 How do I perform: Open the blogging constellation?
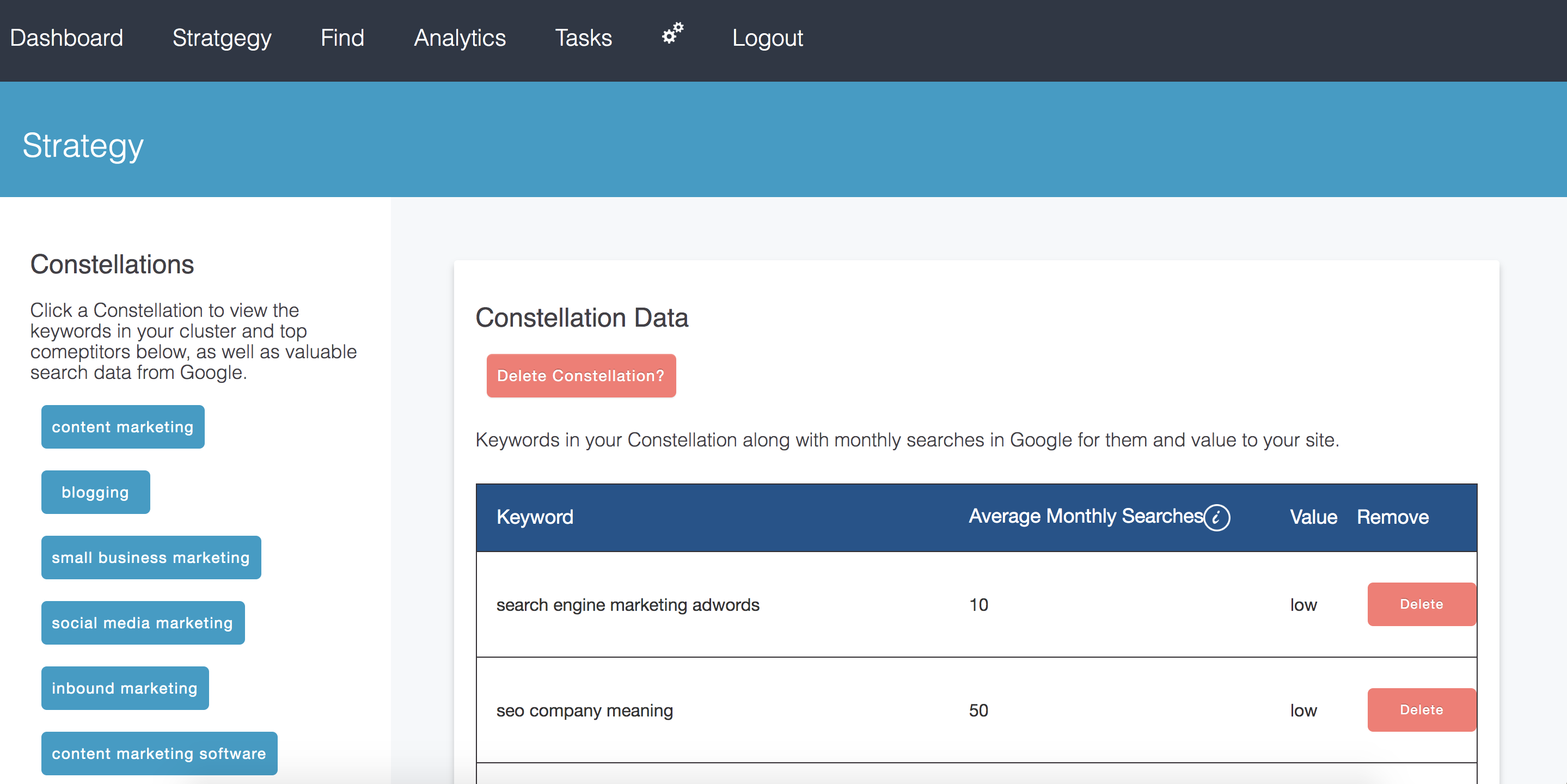coord(95,492)
